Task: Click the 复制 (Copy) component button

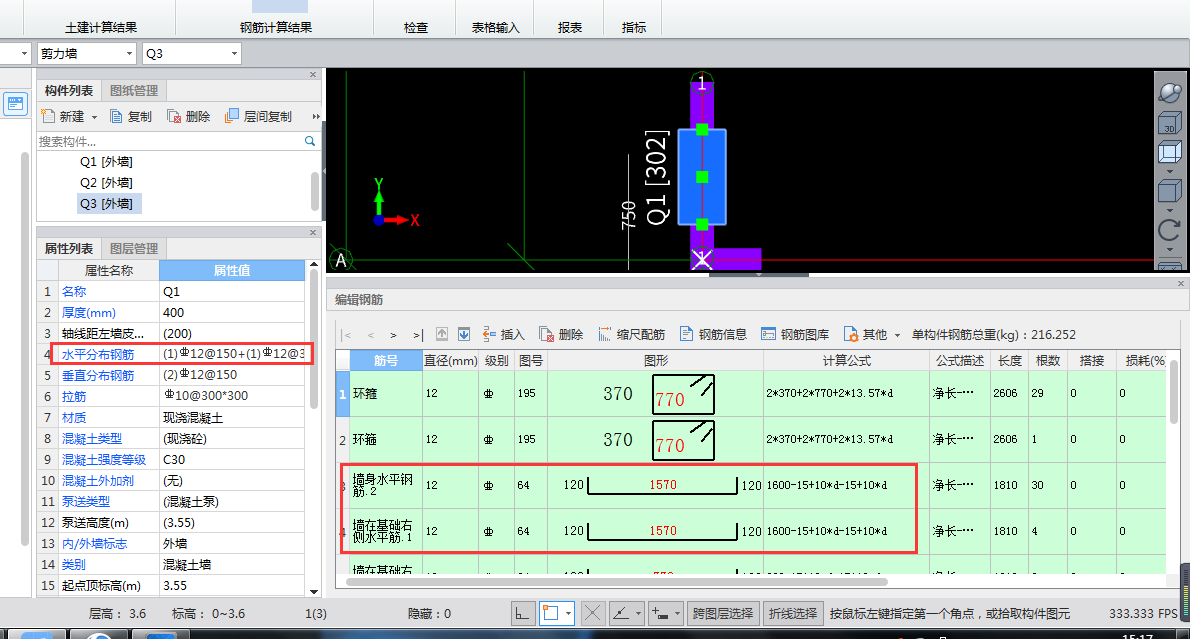Action: point(131,116)
